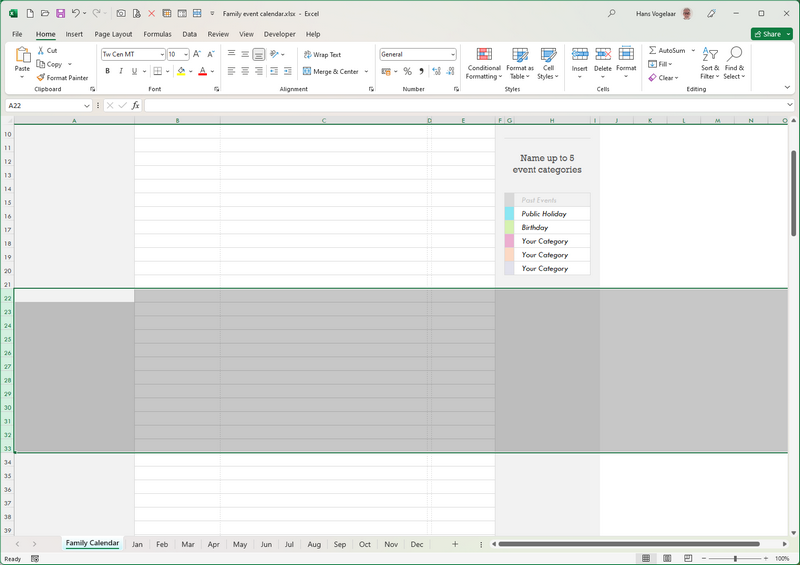Open Format as Table gallery
The image size is (800, 565).
[x=520, y=63]
